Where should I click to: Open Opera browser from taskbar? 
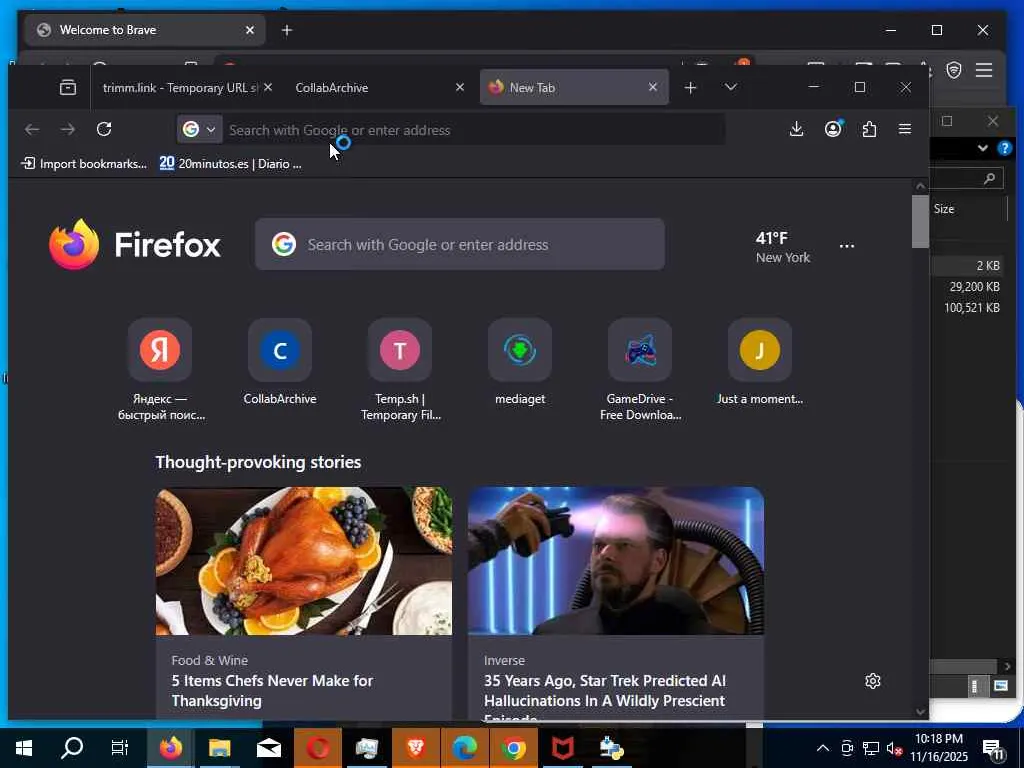(318, 748)
